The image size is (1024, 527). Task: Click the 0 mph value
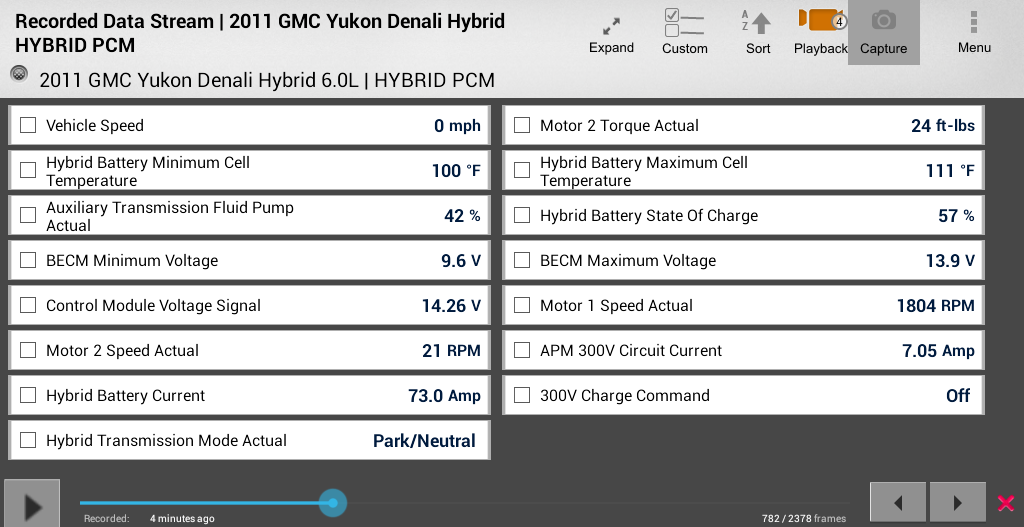pyautogui.click(x=457, y=125)
